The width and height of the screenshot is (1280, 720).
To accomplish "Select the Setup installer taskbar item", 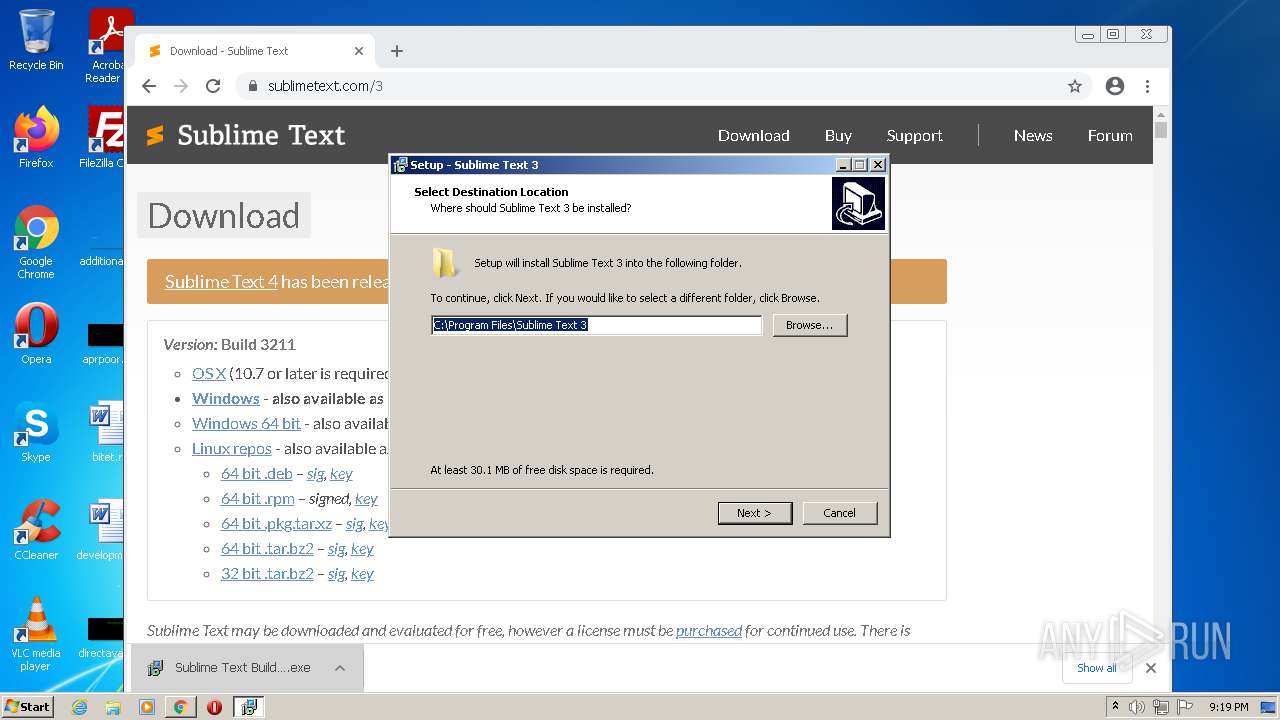I will [248, 707].
